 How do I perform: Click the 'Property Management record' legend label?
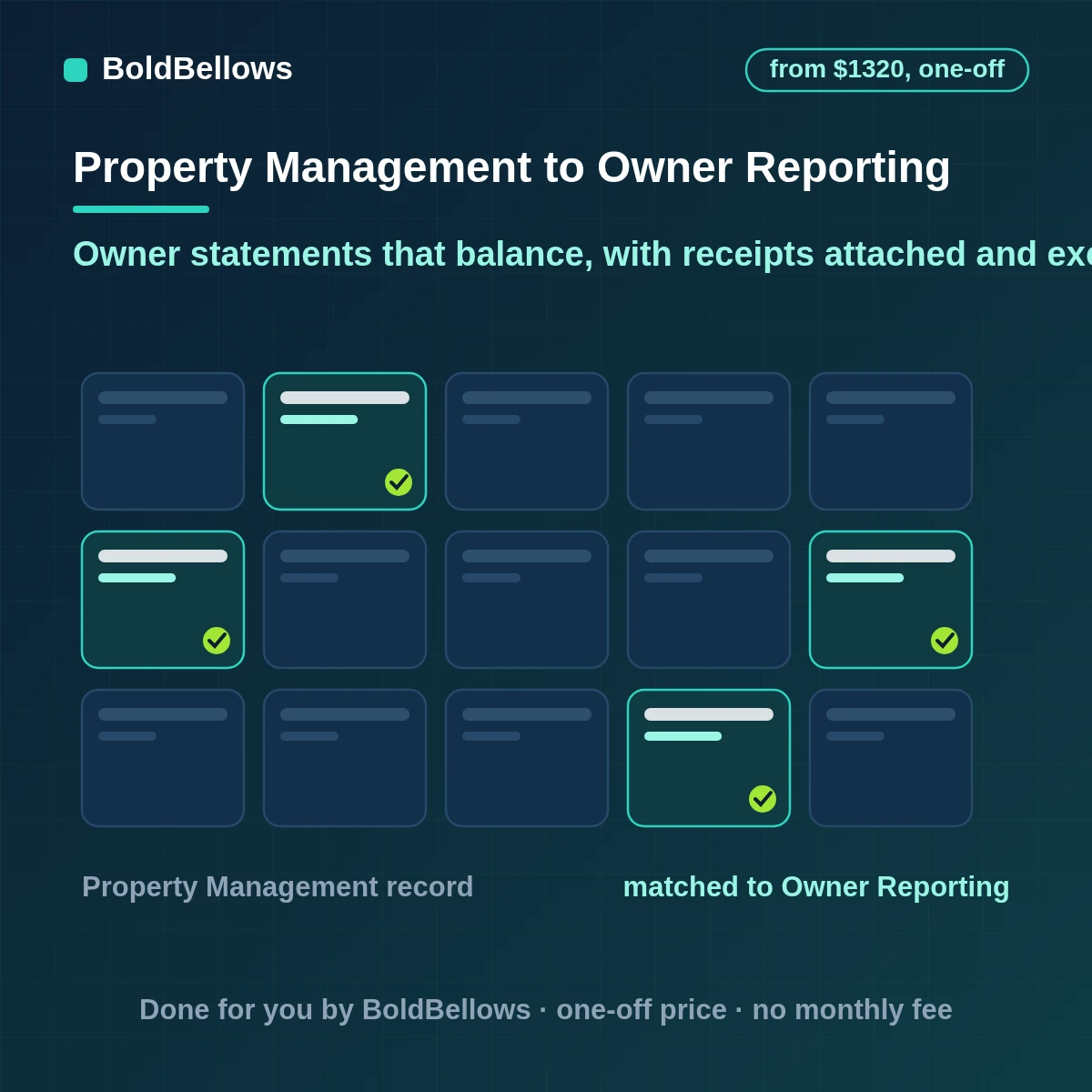coord(278,887)
